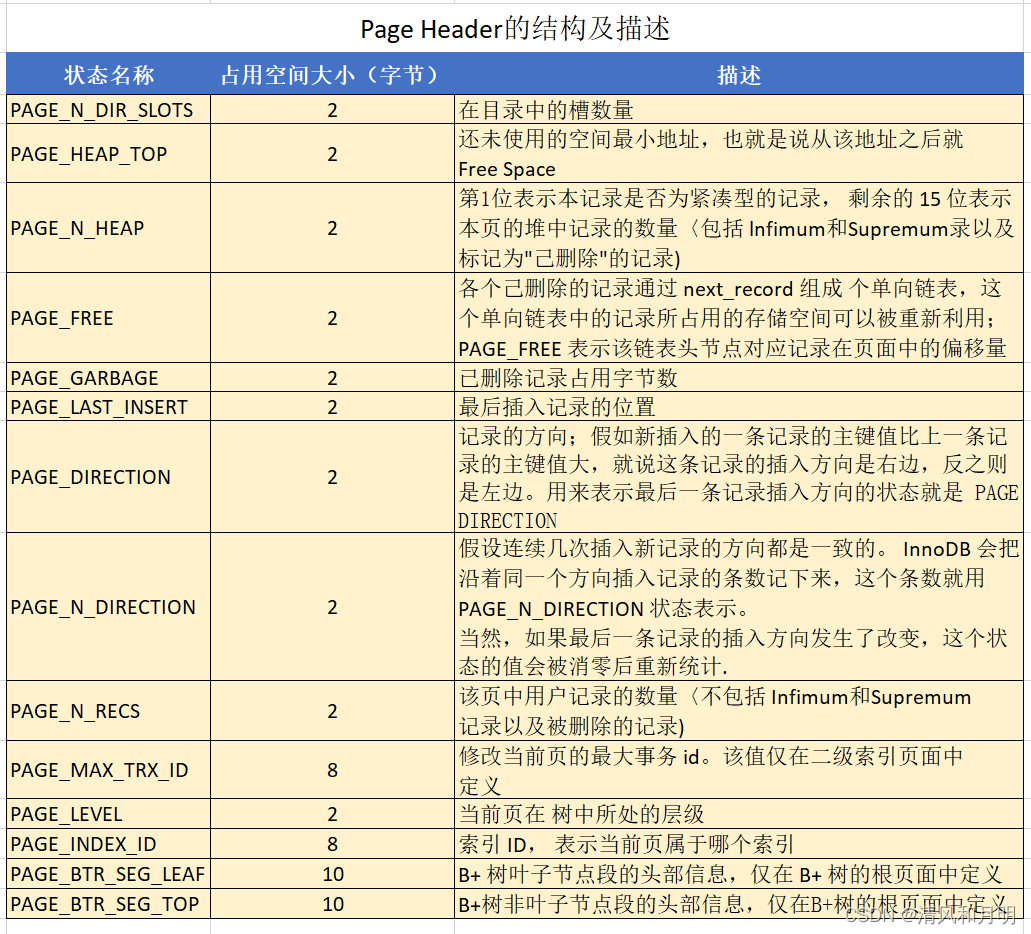
Task: Click description '索引 ID， 表示当前页属于哪个索引'
Action: (x=739, y=844)
